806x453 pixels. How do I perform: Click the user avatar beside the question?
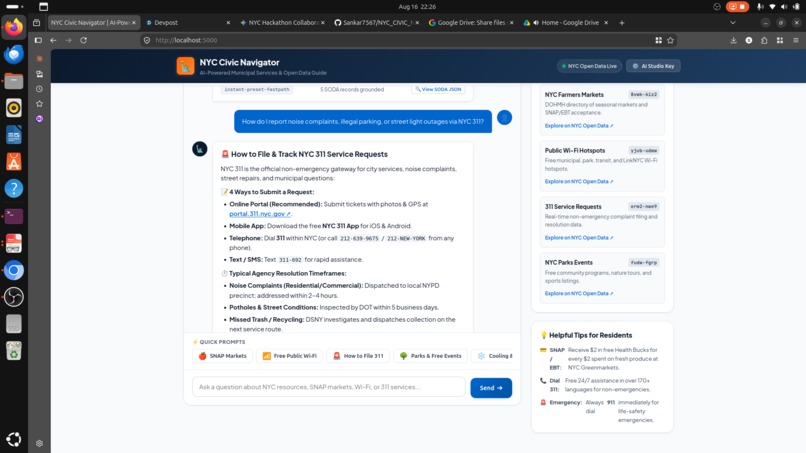(x=504, y=118)
